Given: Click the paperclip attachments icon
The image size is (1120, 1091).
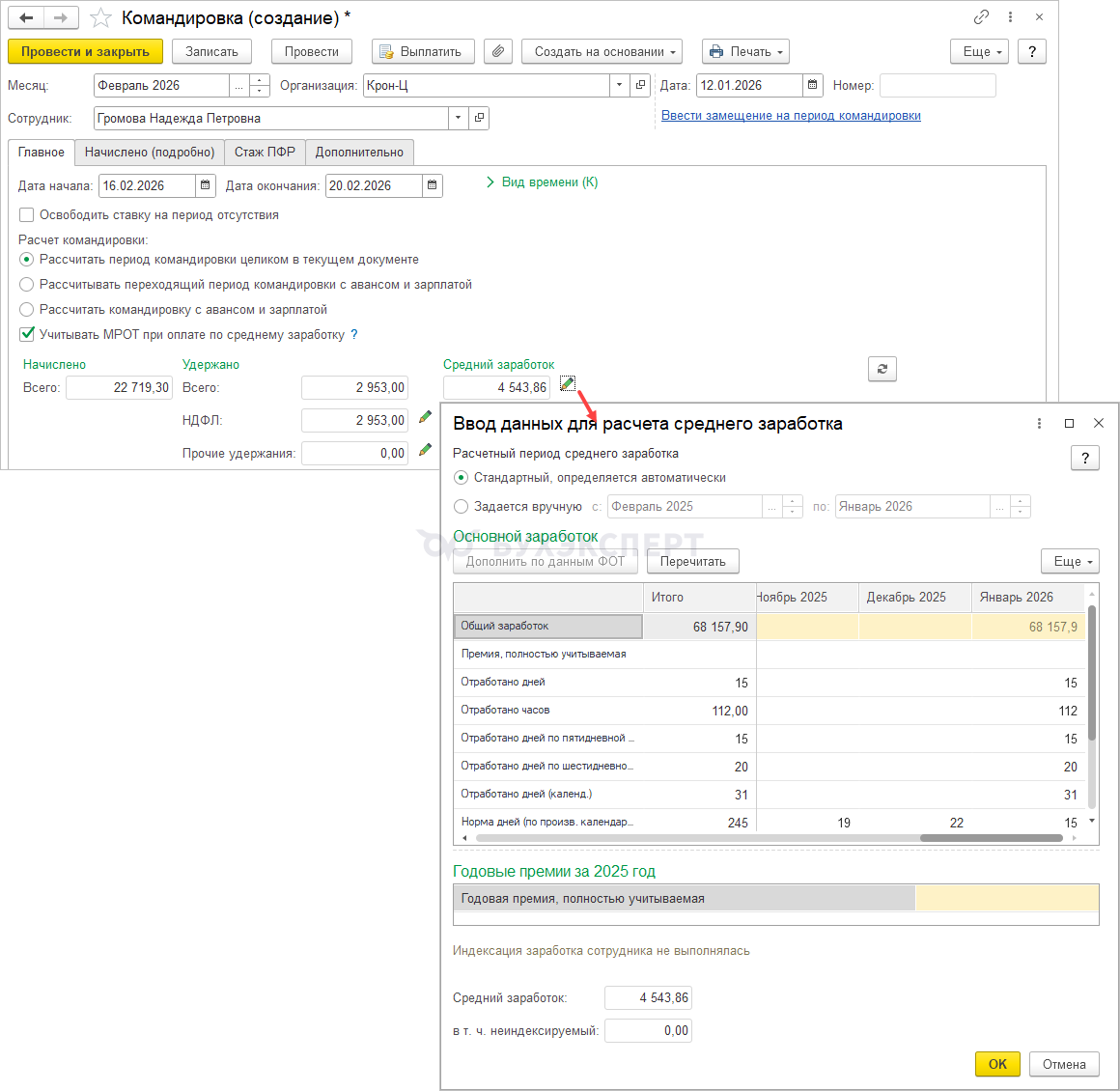Looking at the screenshot, I should [497, 52].
